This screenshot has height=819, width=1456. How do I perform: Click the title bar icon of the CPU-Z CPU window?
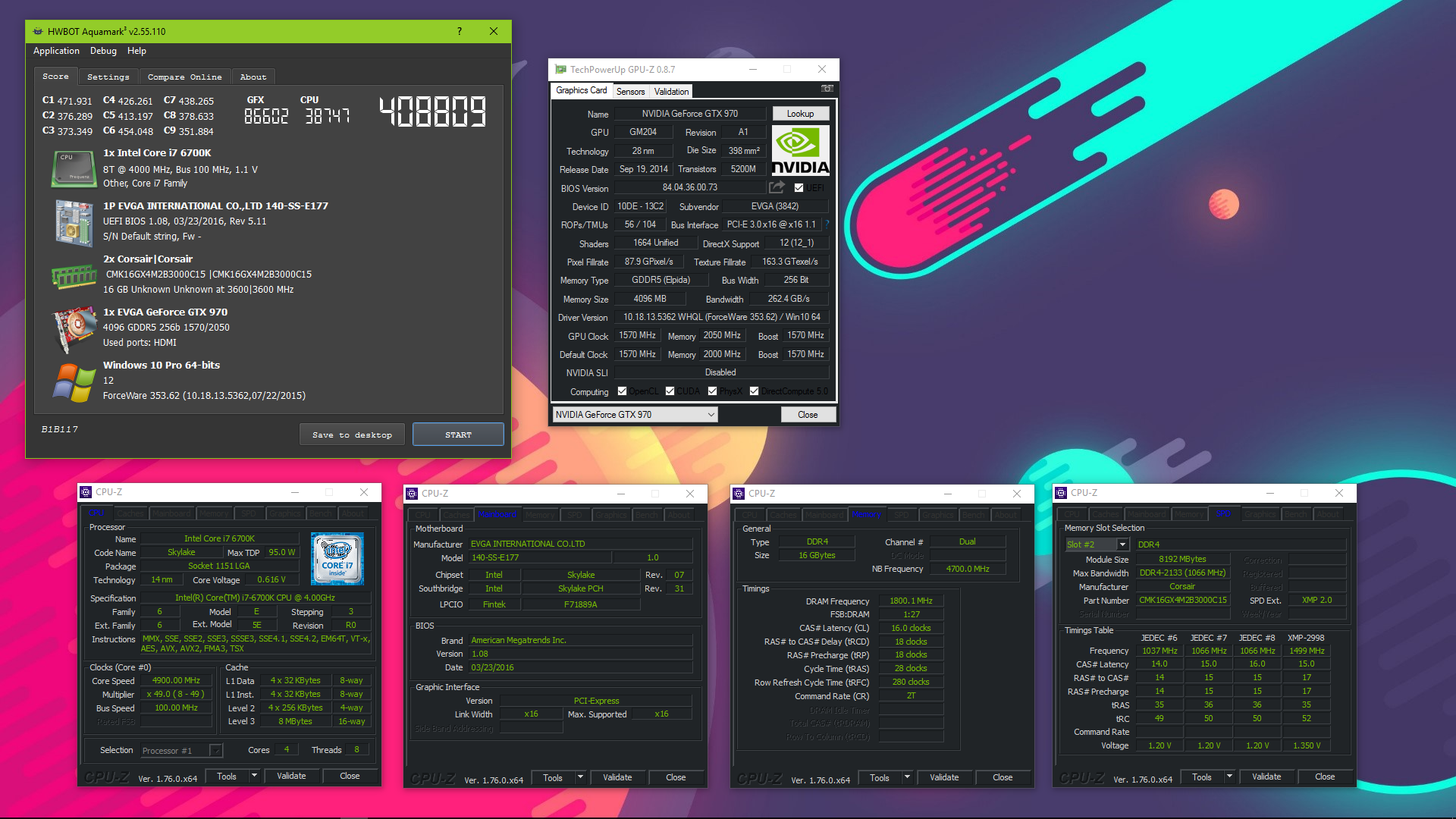[86, 492]
